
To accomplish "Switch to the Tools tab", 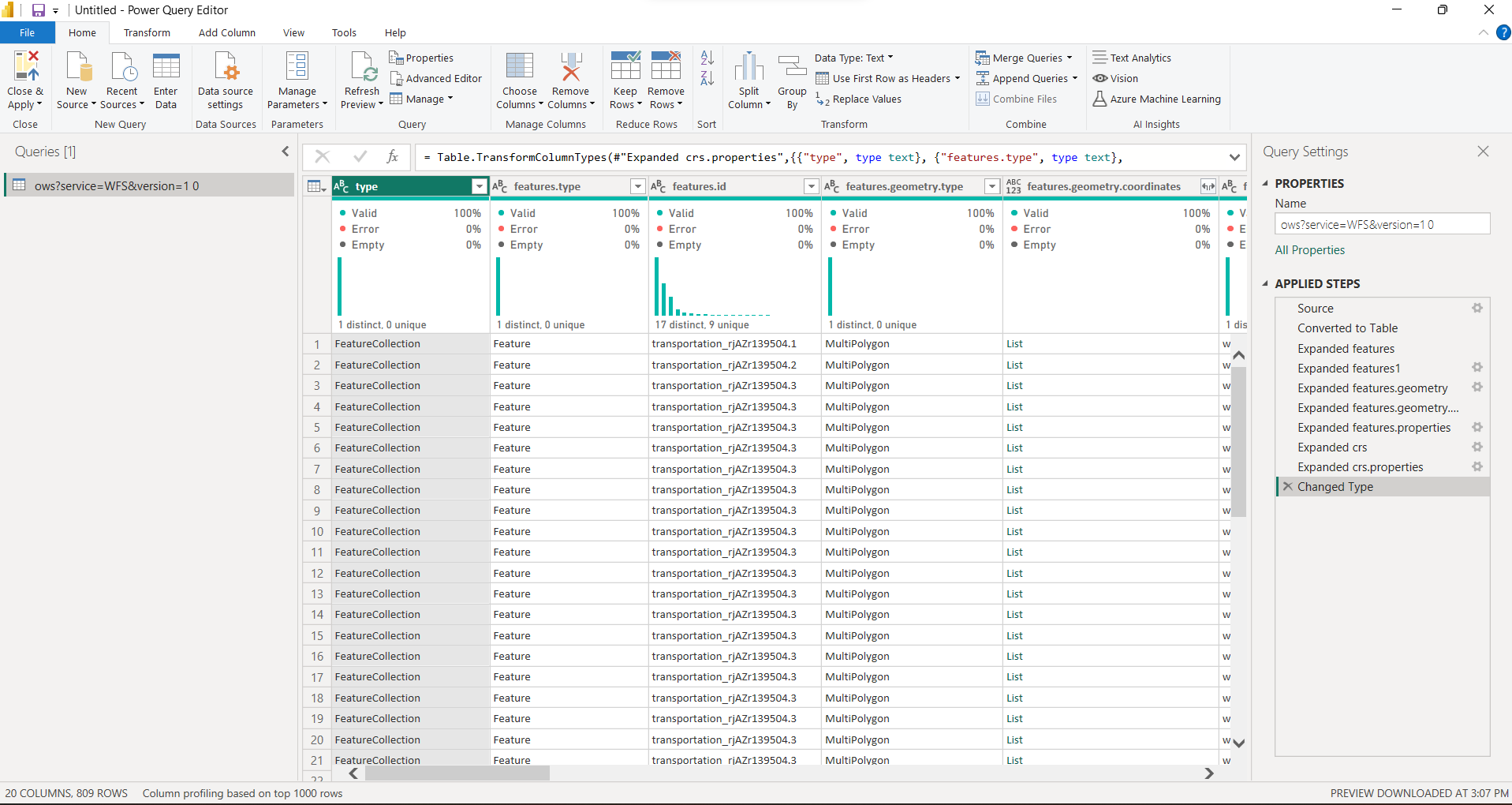I will tap(344, 32).
